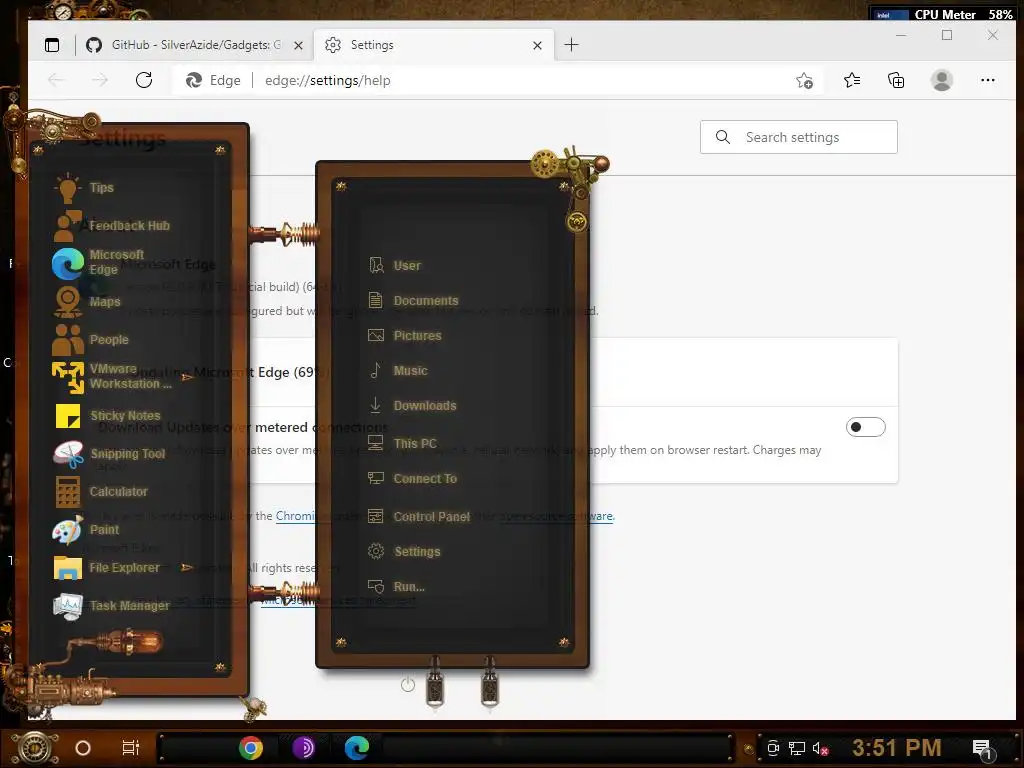The width and height of the screenshot is (1024, 768).
Task: Open Control Panel
Action: click(x=419, y=517)
